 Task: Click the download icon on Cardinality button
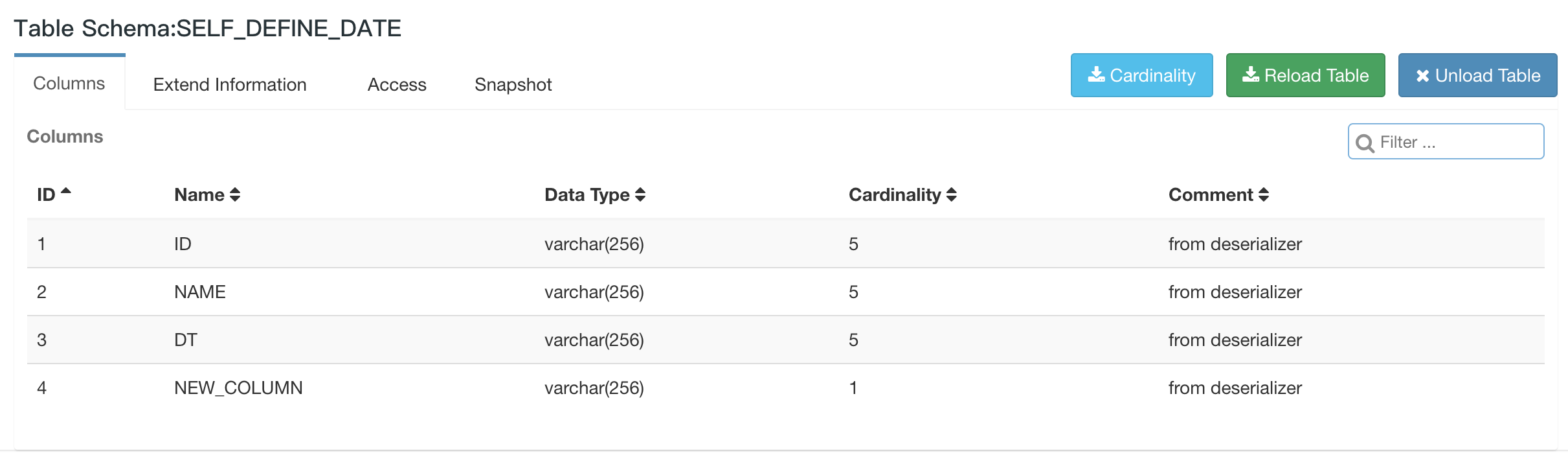1096,75
